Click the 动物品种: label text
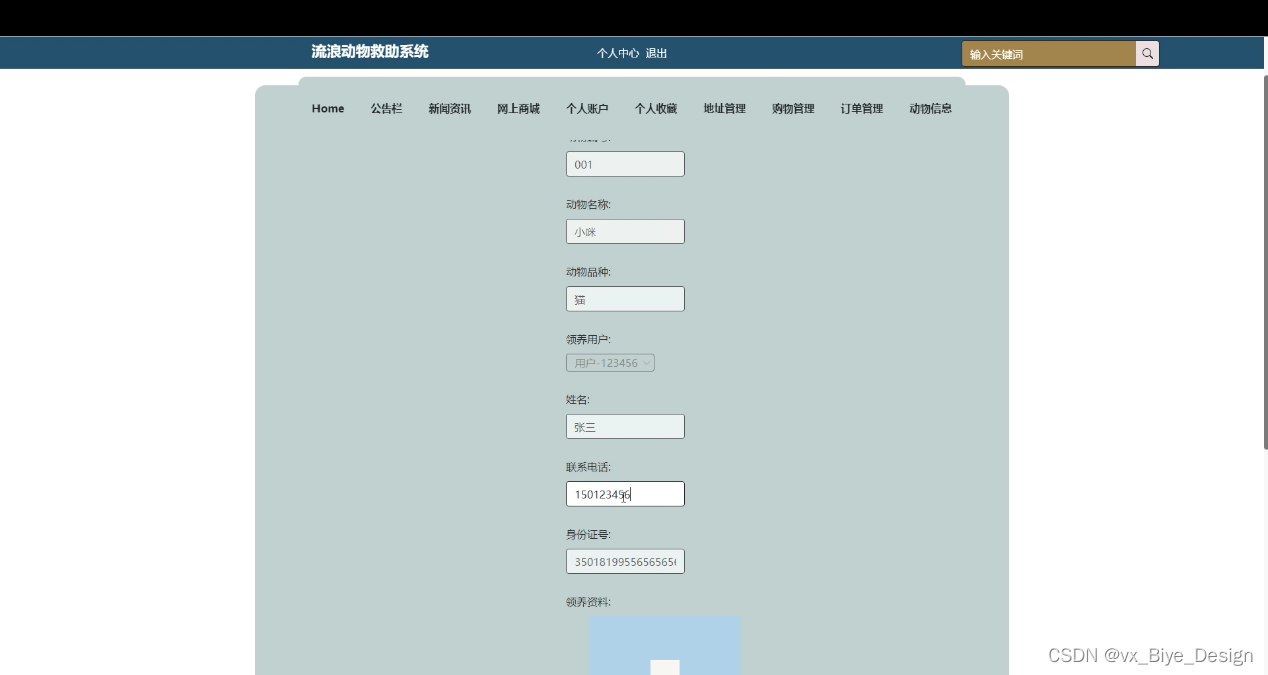The height and width of the screenshot is (675, 1268). (x=588, y=272)
